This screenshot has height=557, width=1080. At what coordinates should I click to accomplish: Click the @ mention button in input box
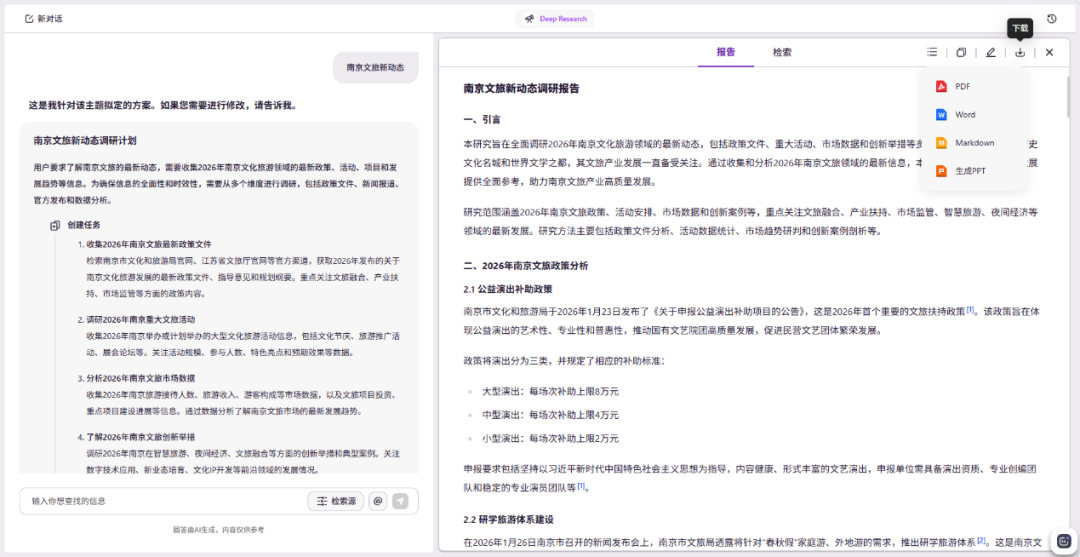point(377,501)
